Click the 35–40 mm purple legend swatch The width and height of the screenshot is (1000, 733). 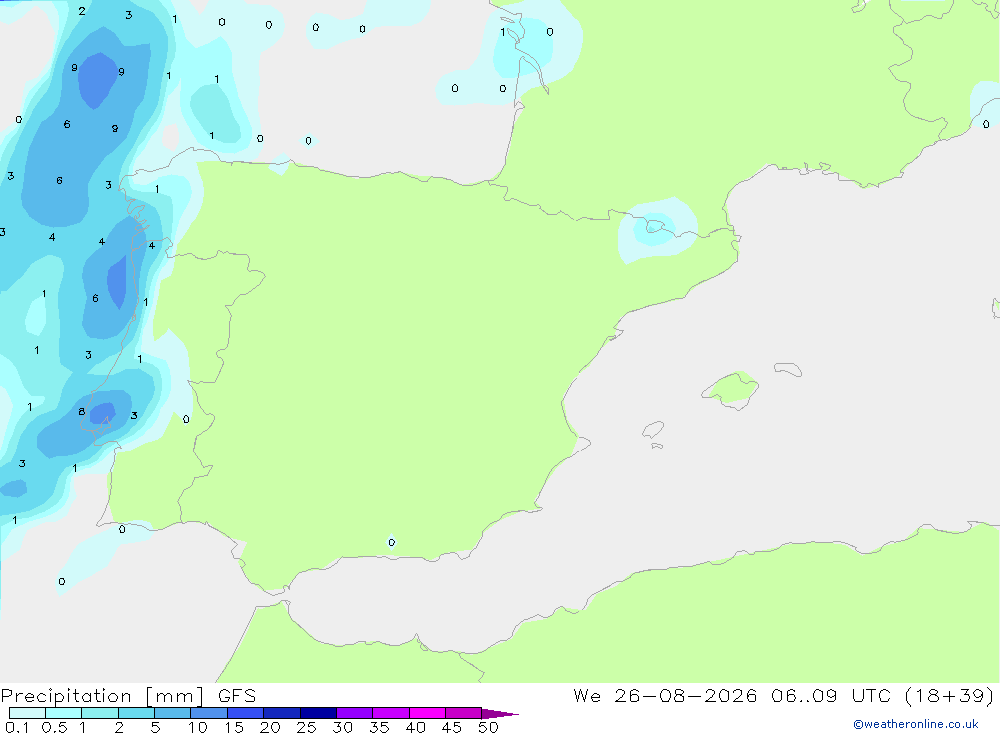[391, 713]
